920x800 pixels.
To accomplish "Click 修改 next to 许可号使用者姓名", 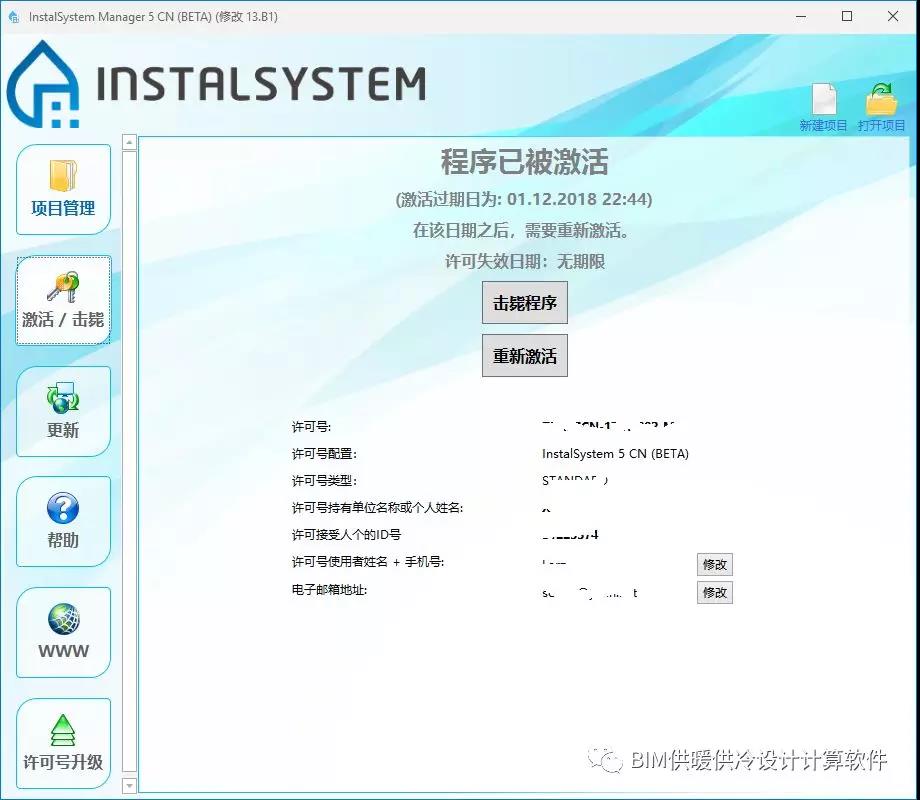I will (x=714, y=565).
